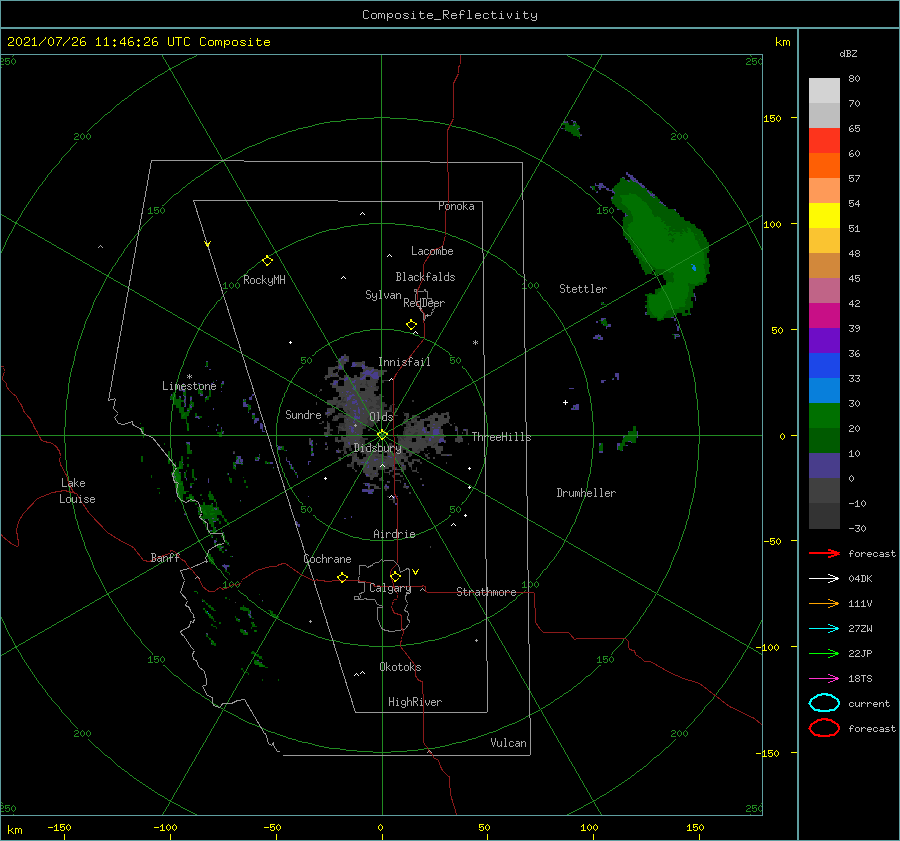This screenshot has height=841, width=900.
Task: Click the magenta 18TS arrow icon
Action: 824,679
